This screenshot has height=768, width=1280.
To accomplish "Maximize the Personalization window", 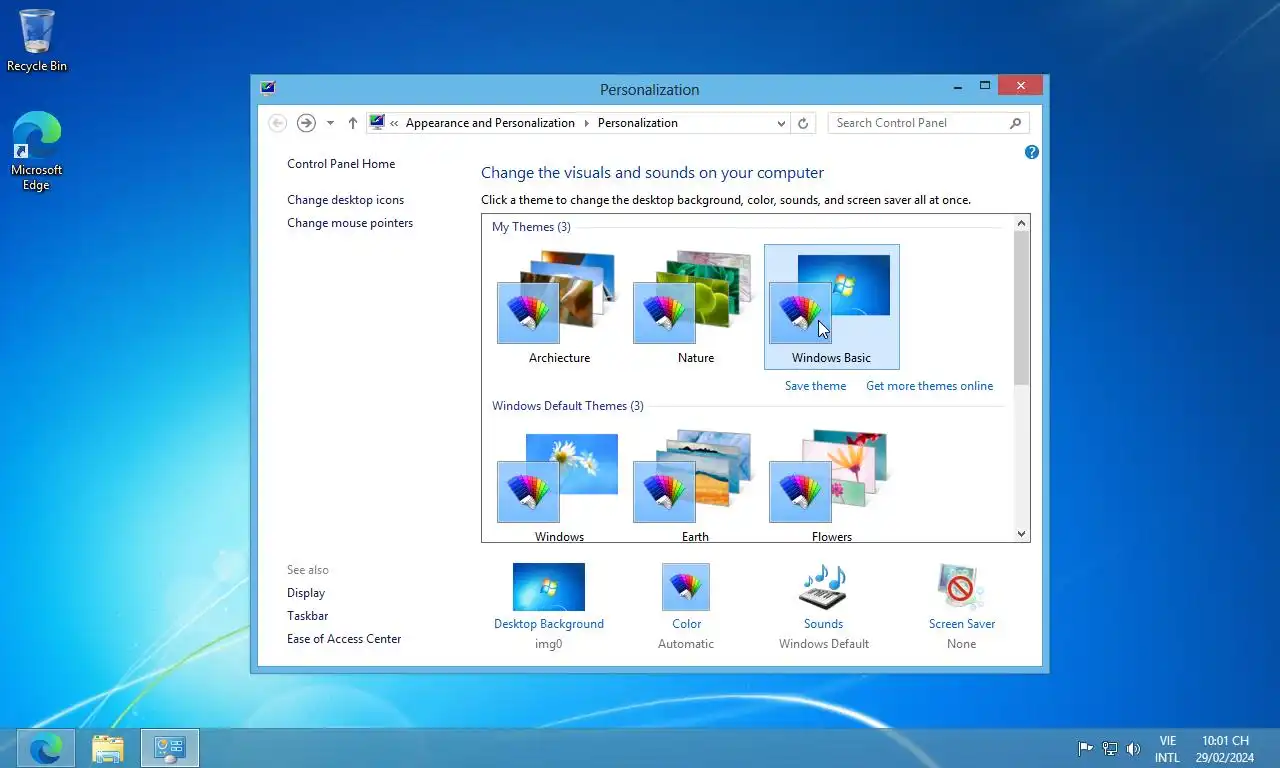I will [x=985, y=86].
